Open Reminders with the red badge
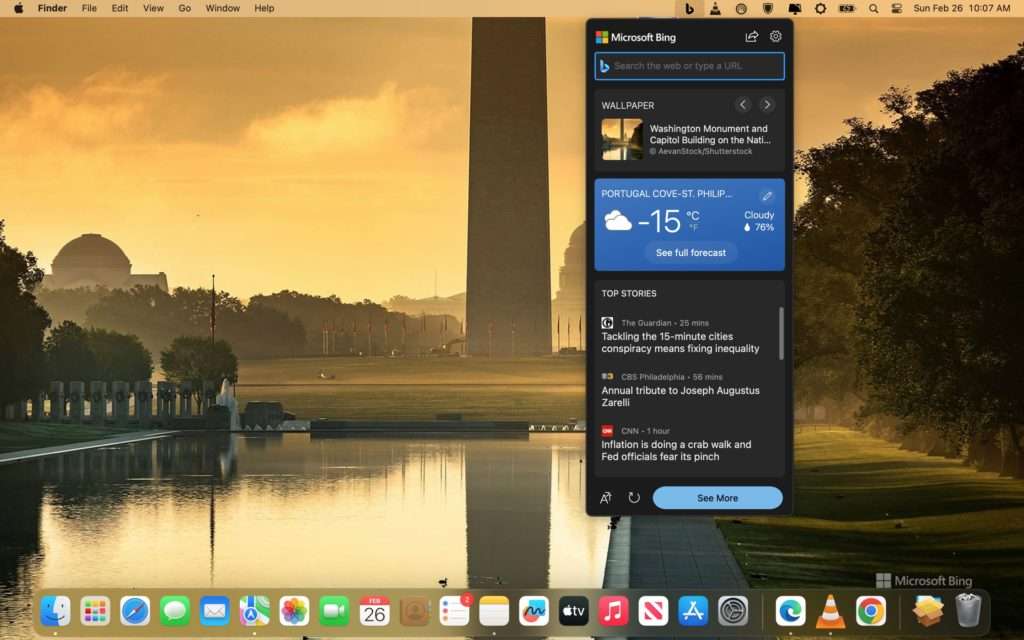The width and height of the screenshot is (1024, 640). tap(455, 611)
